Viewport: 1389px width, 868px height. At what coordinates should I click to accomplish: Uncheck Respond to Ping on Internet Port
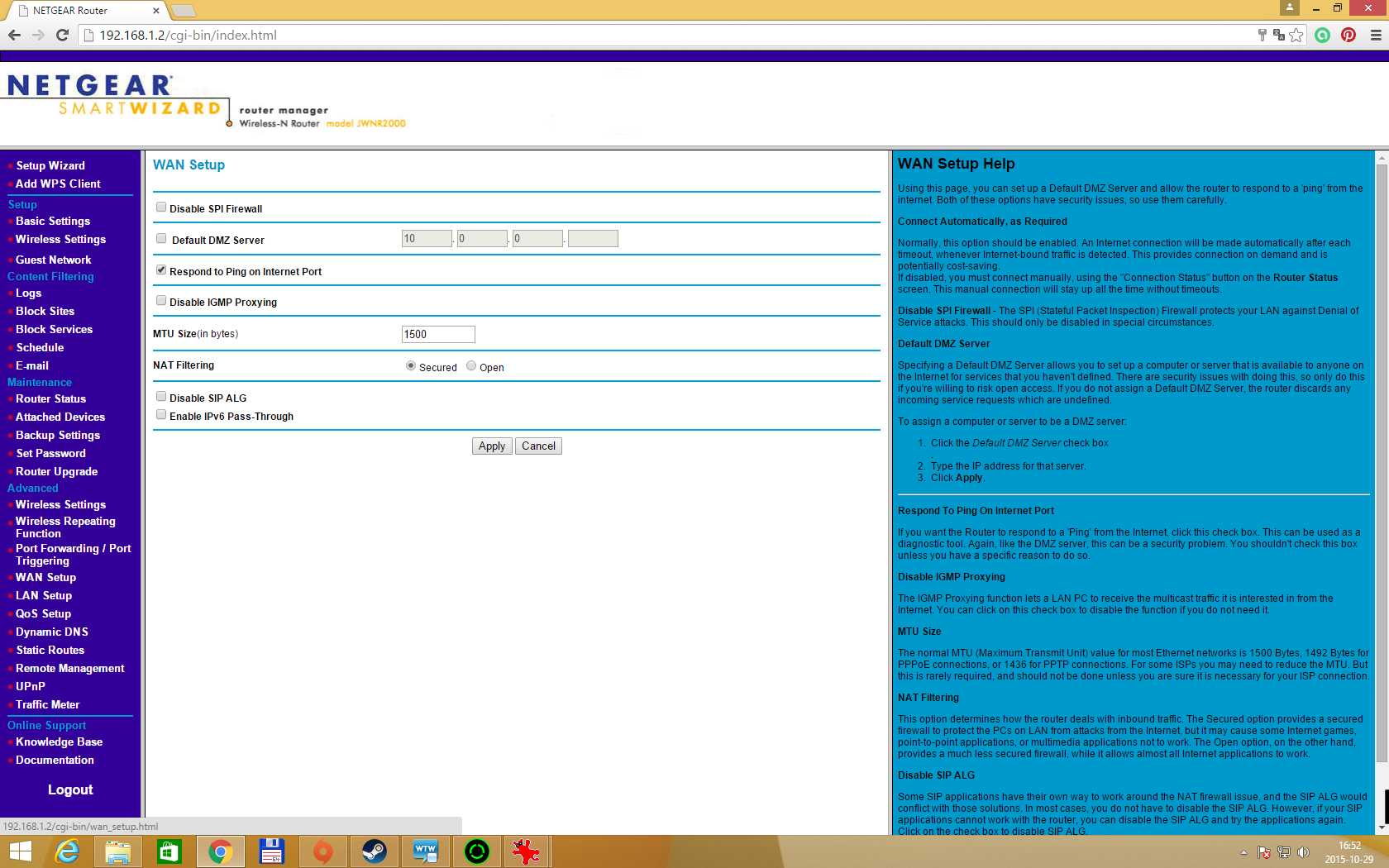click(161, 270)
